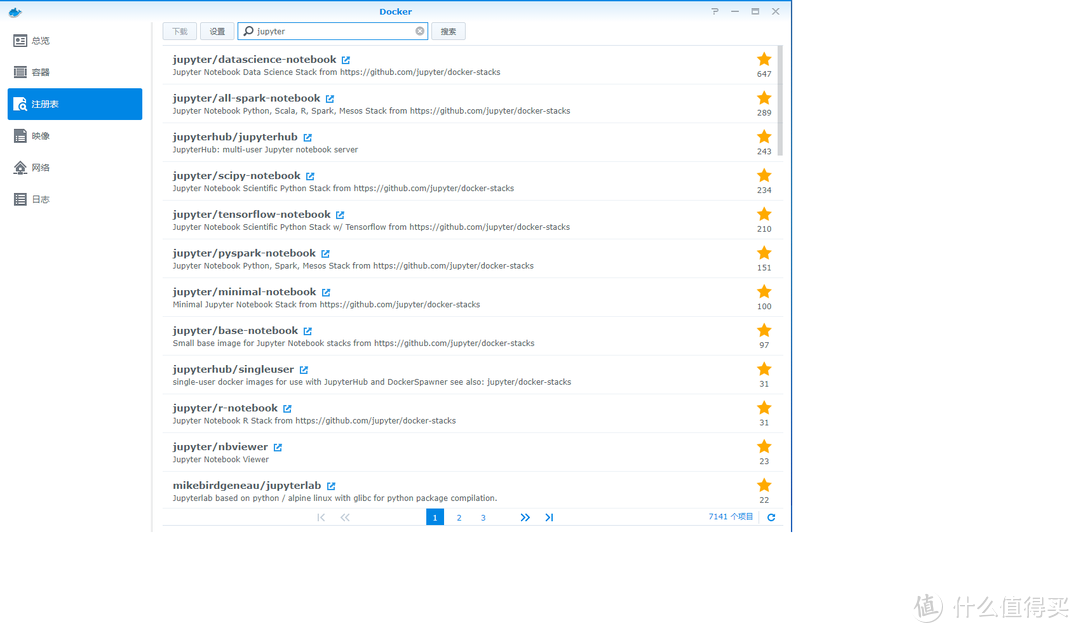Open the 映像 image section
The width and height of the screenshot is (1080, 633).
point(40,136)
